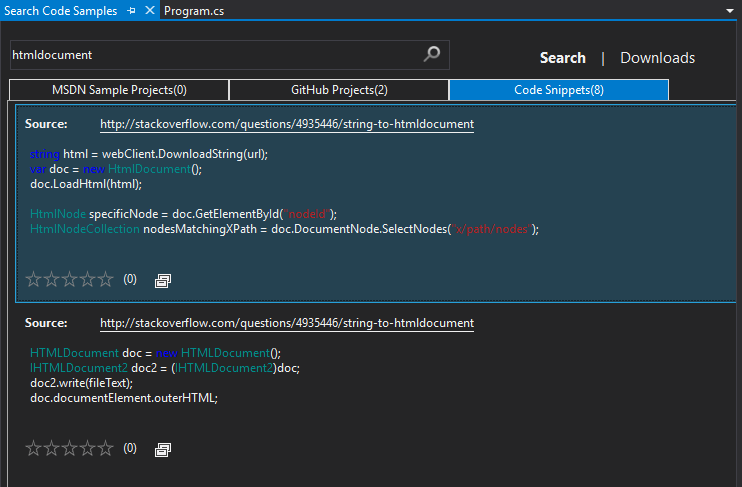Switch to the Program.cs tab

[x=194, y=11]
